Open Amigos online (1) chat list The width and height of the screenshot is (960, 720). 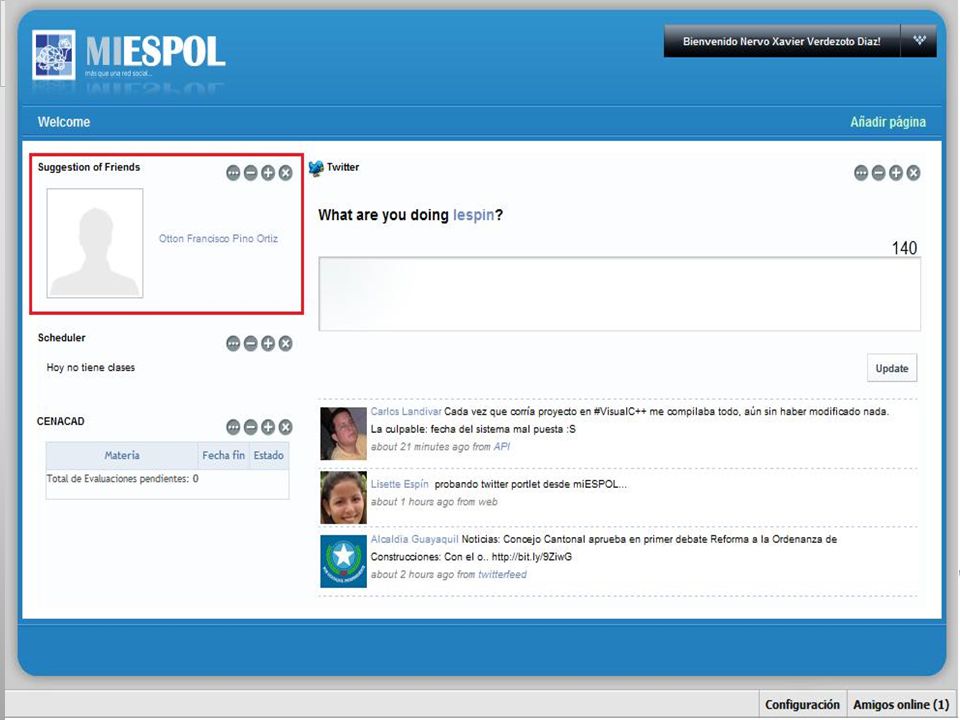[x=901, y=705]
